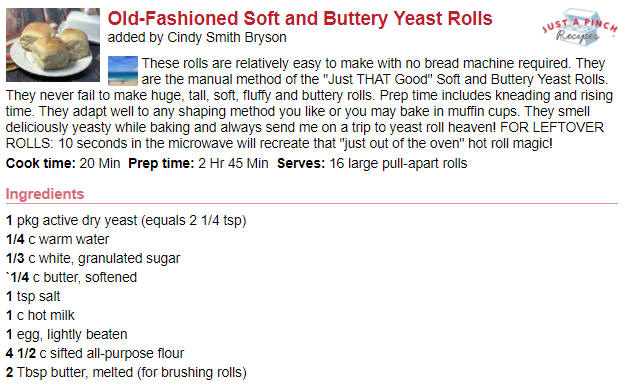634x386 pixels.
Task: Select the tsp salt ingredient line
Action: 33,296
